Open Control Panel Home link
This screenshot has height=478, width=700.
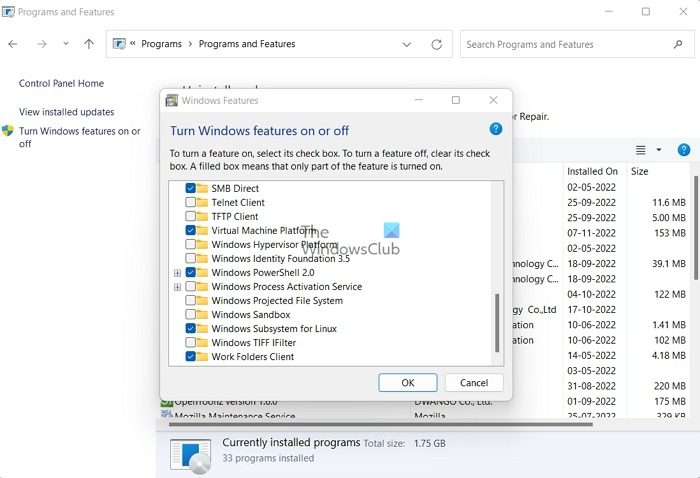[x=61, y=83]
